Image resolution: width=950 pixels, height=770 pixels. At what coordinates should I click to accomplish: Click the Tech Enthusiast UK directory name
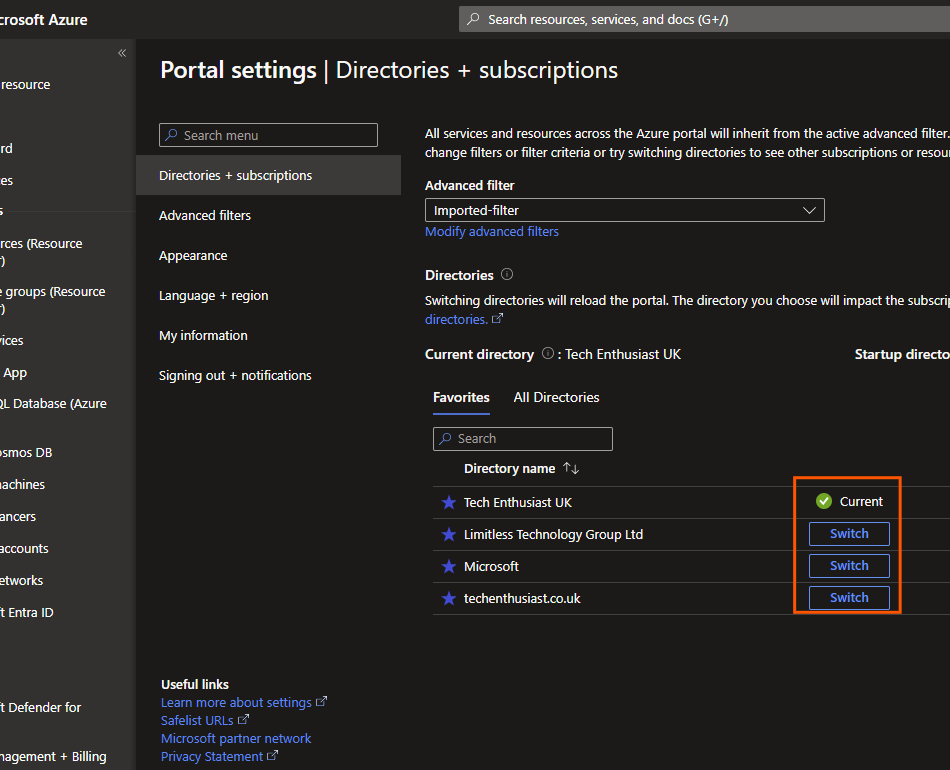517,502
